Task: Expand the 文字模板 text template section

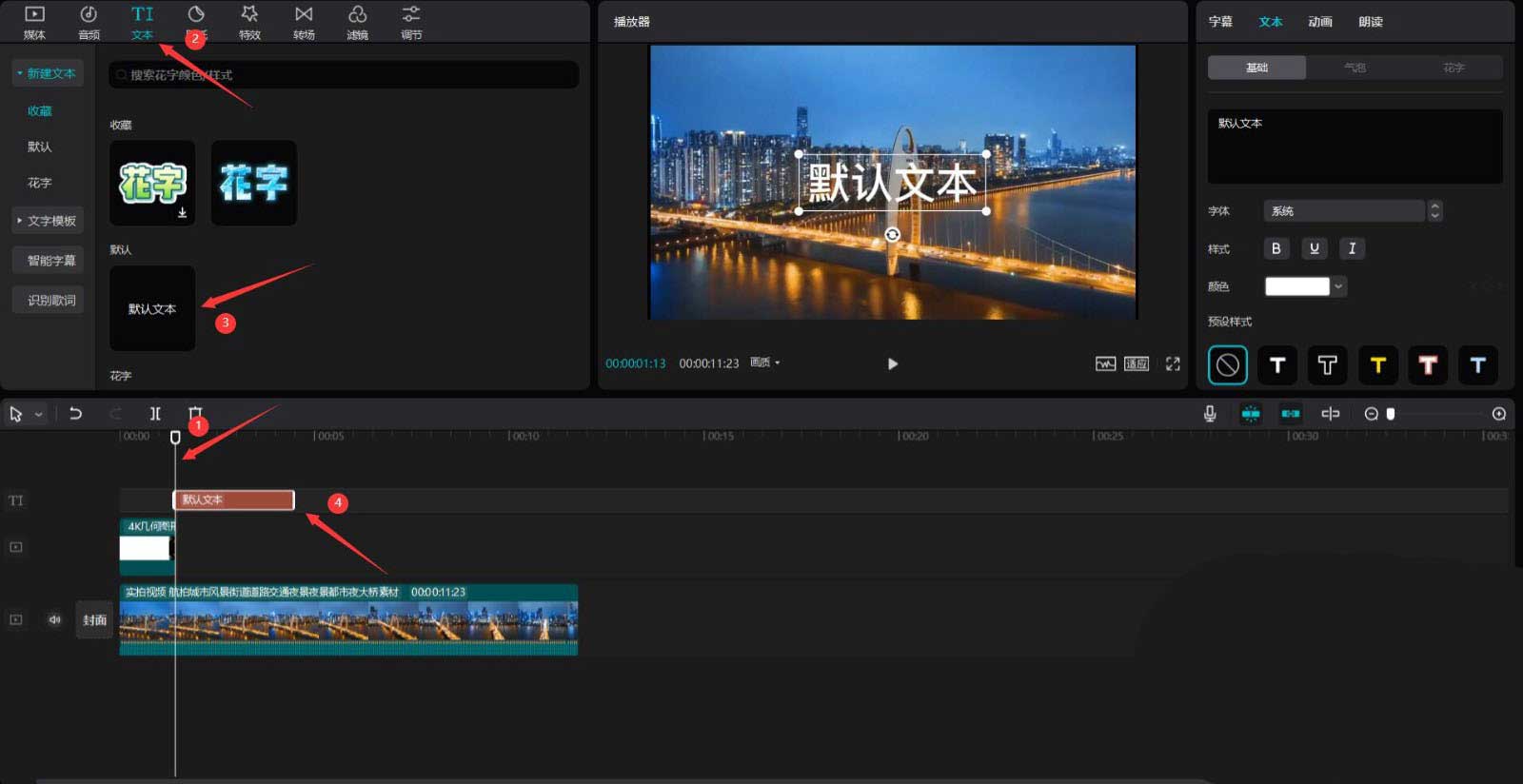Action: (x=48, y=221)
